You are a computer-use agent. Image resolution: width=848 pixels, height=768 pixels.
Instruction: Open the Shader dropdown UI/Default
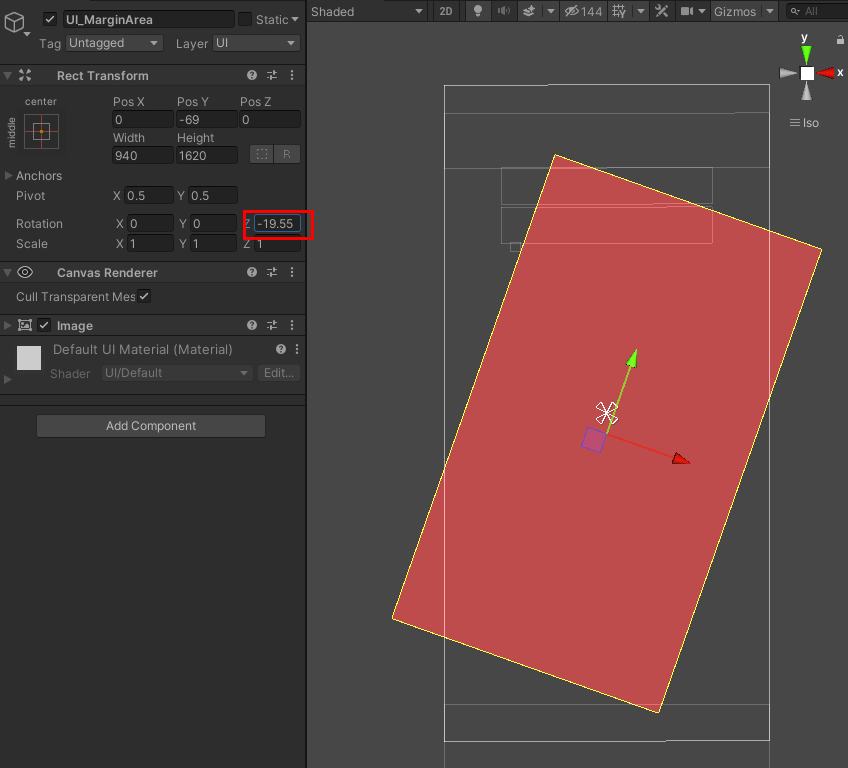(x=177, y=373)
